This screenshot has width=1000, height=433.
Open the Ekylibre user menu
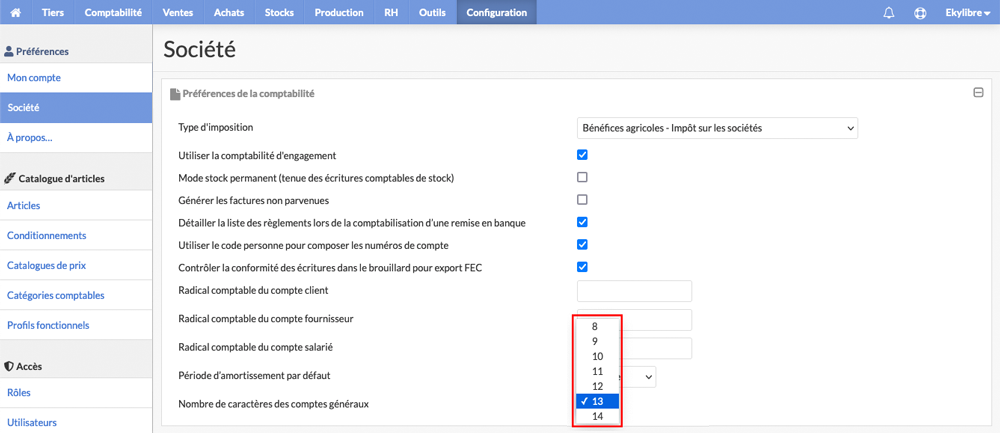click(967, 12)
